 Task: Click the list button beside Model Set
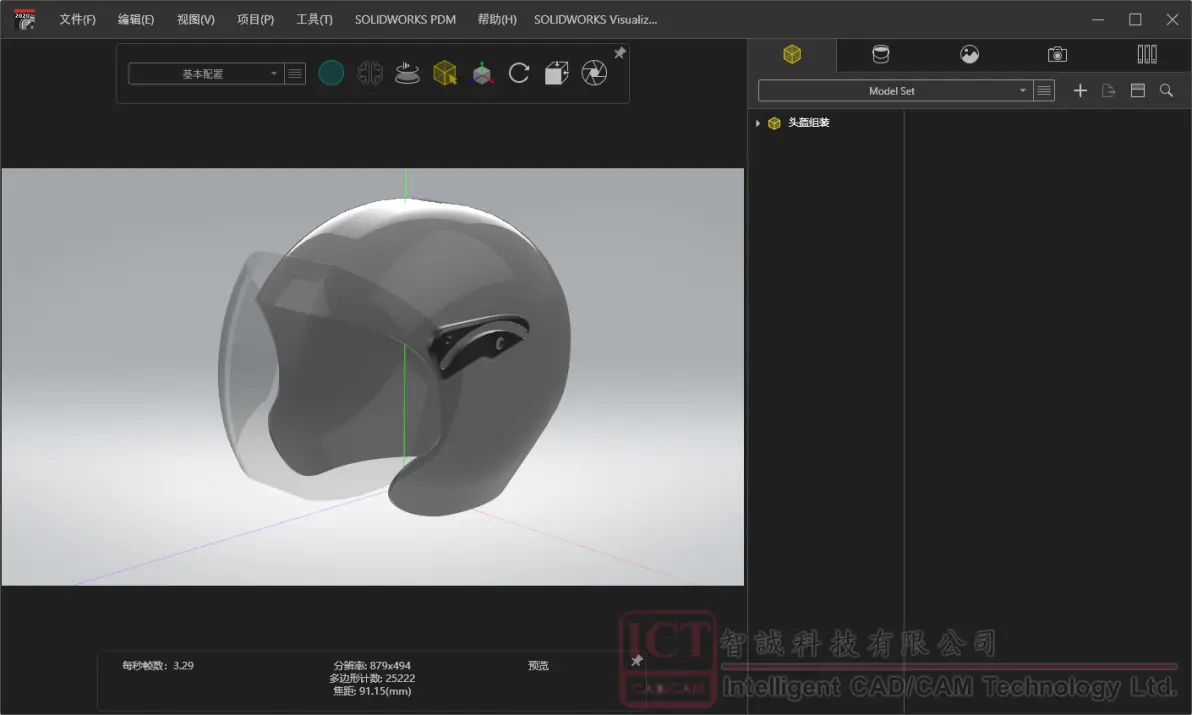(1044, 91)
